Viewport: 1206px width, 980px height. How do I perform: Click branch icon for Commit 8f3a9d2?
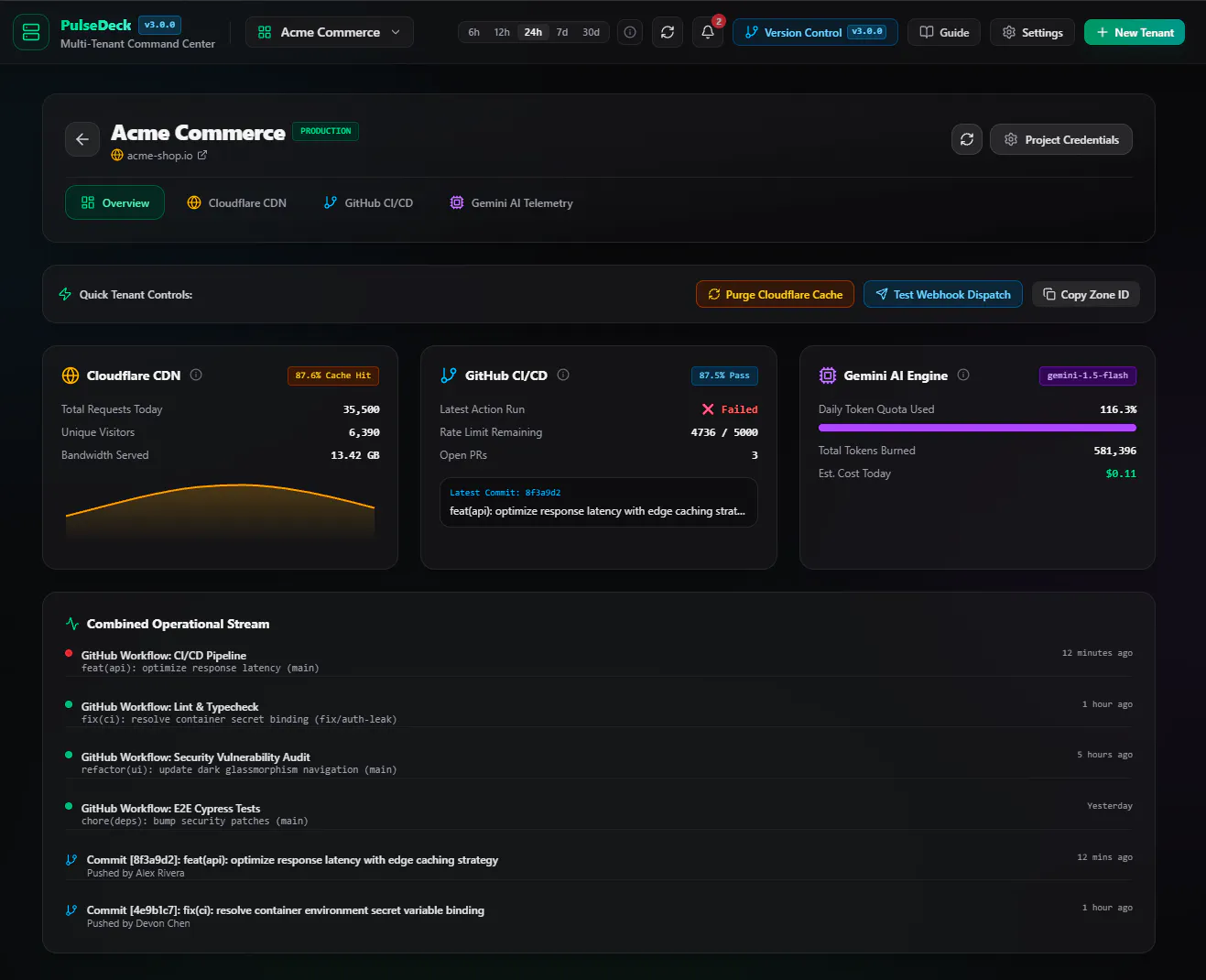[71, 859]
